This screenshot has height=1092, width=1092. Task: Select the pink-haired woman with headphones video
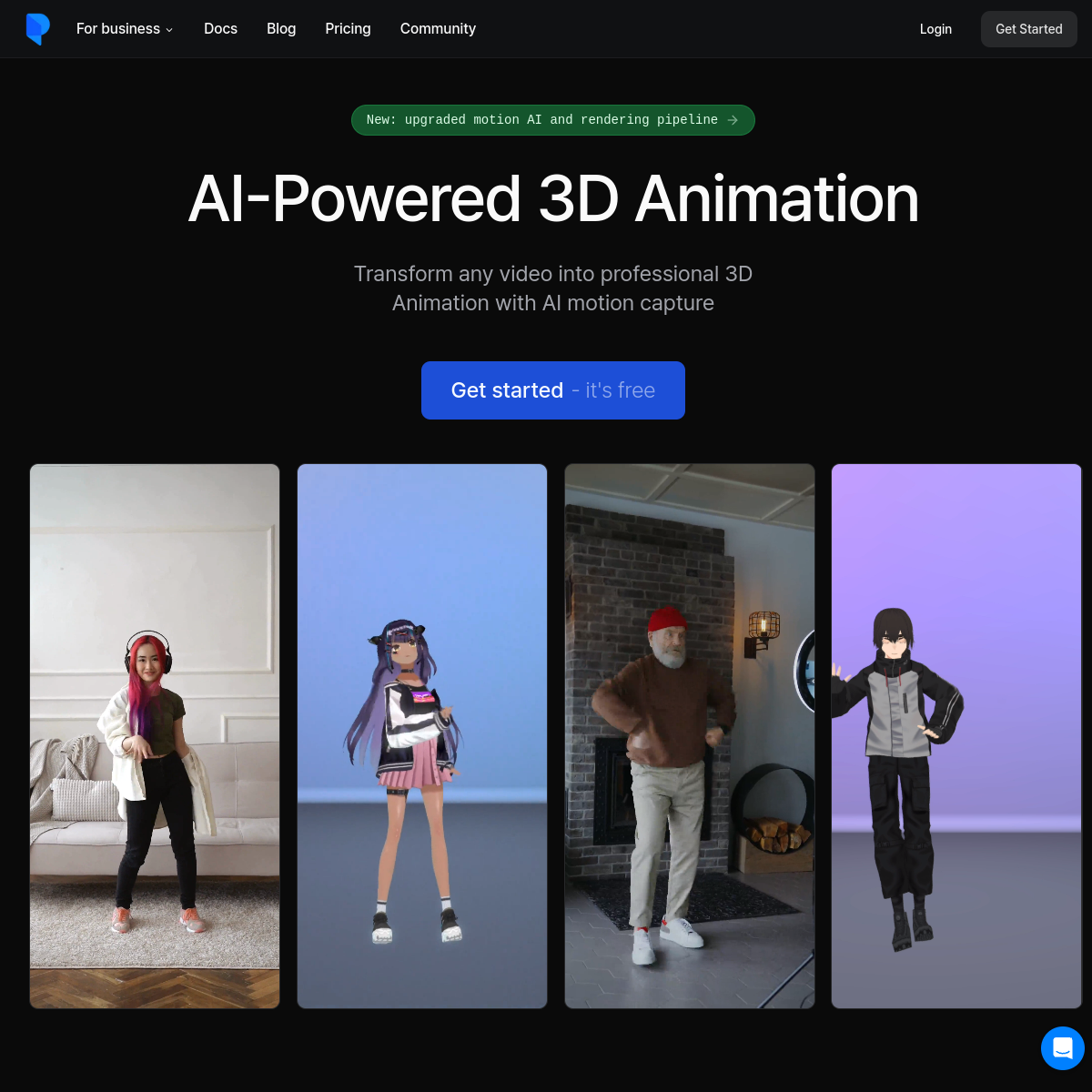coord(155,736)
